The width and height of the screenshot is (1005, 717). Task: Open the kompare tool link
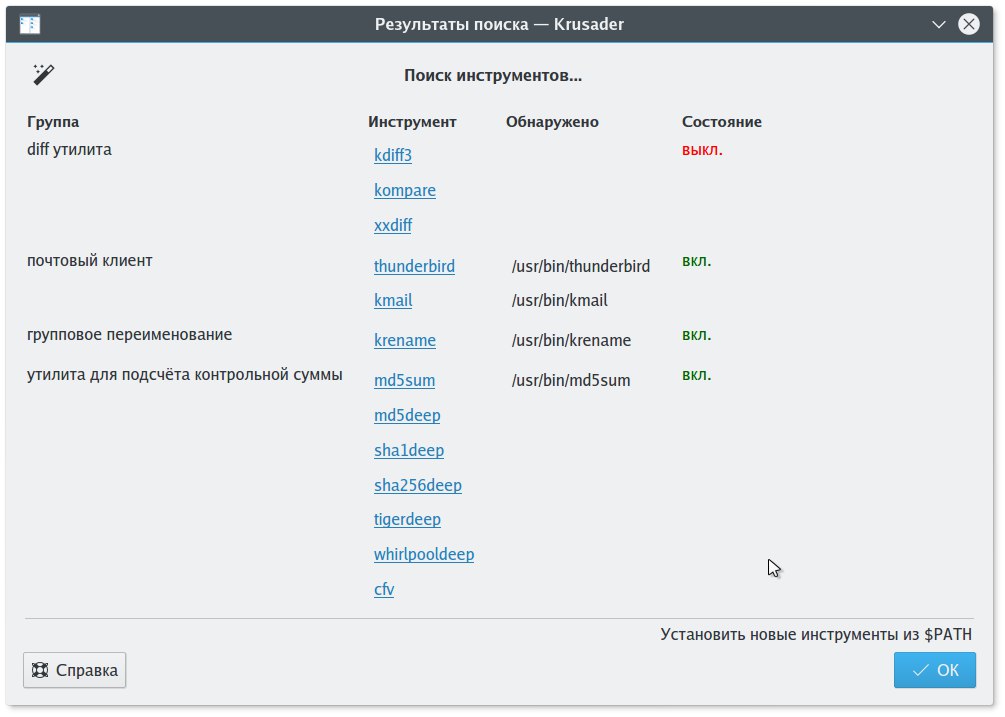coord(404,190)
